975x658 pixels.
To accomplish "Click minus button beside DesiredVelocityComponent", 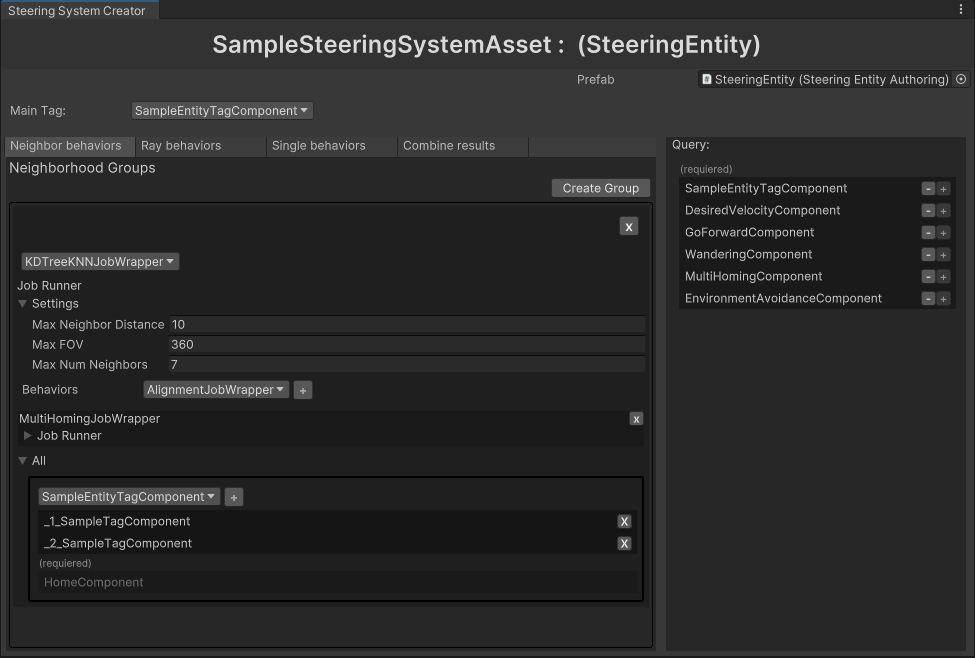I will (x=928, y=211).
